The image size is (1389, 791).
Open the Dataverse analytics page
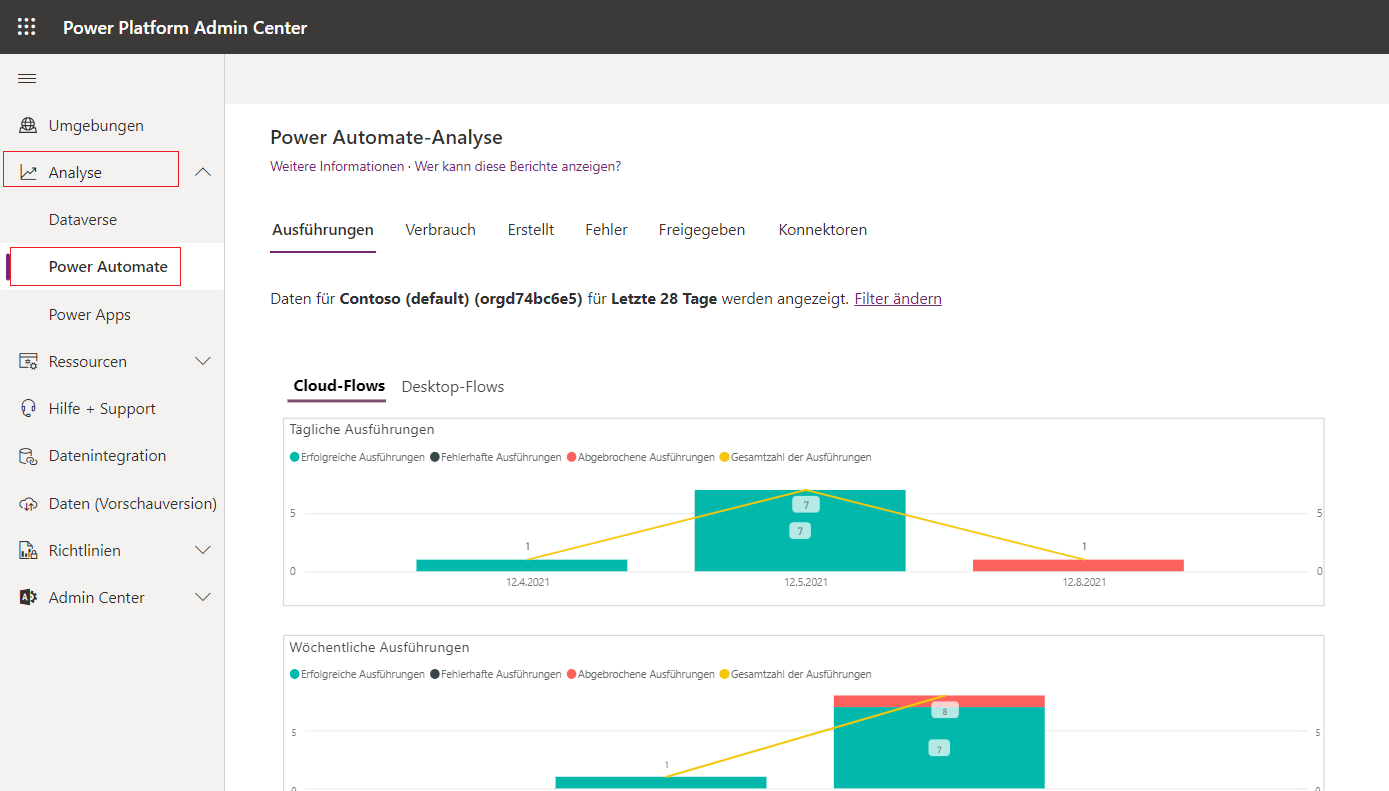pos(83,220)
